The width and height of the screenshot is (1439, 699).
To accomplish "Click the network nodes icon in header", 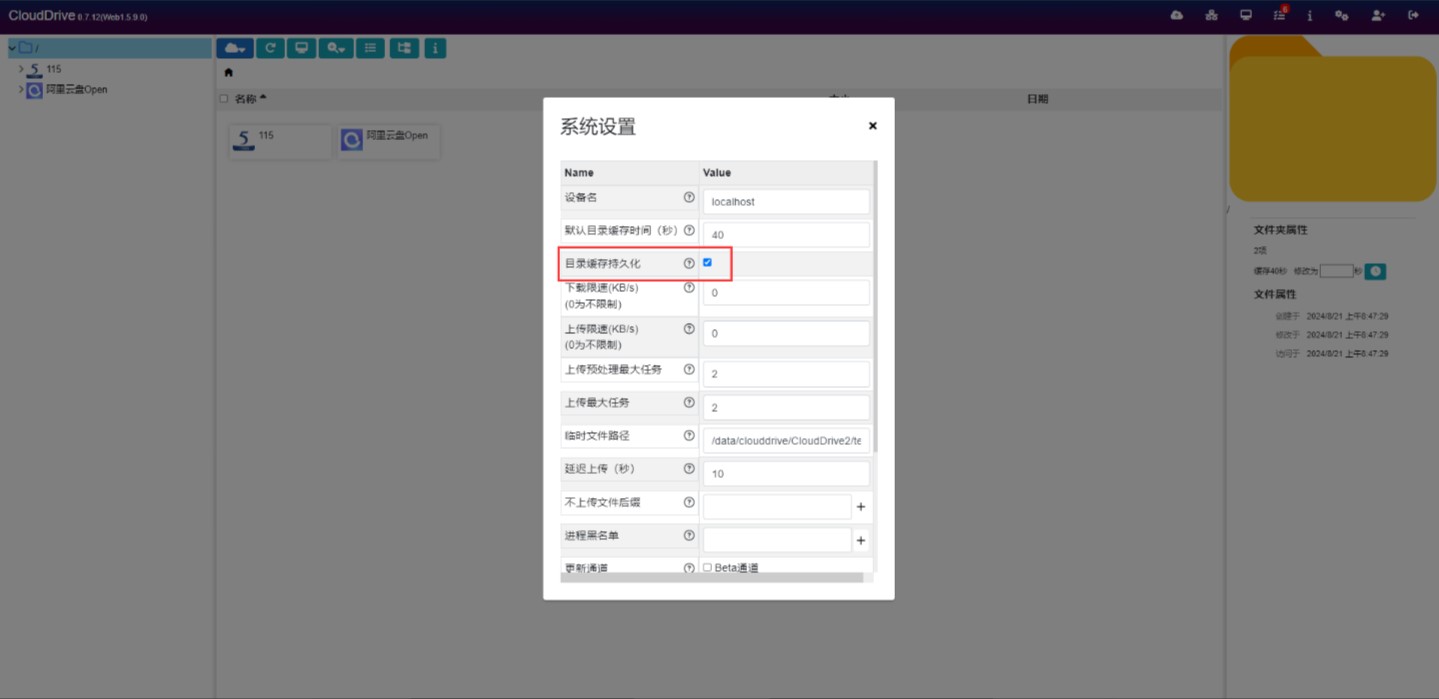I will point(1211,15).
